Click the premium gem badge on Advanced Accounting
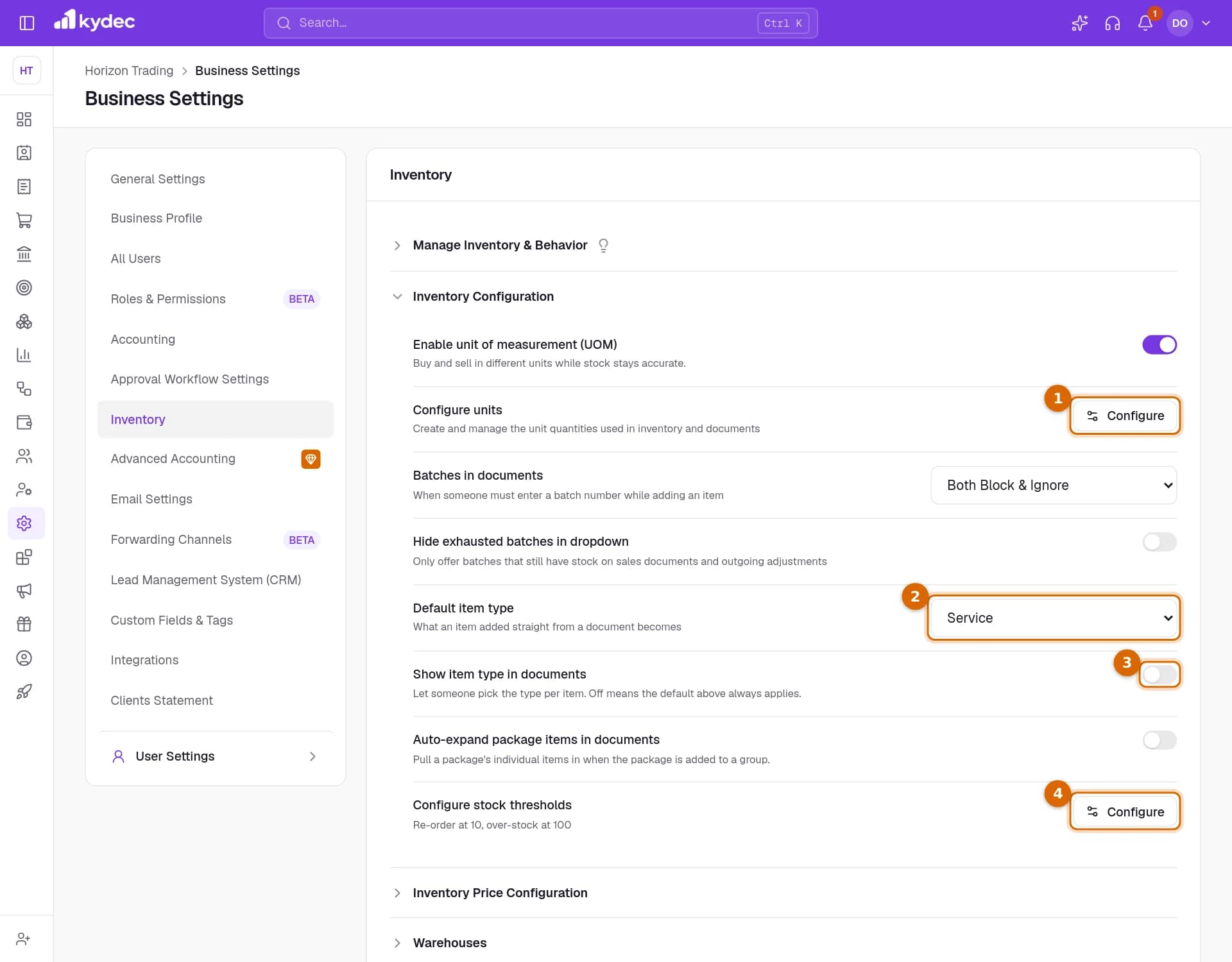The width and height of the screenshot is (1232, 962). [x=311, y=459]
